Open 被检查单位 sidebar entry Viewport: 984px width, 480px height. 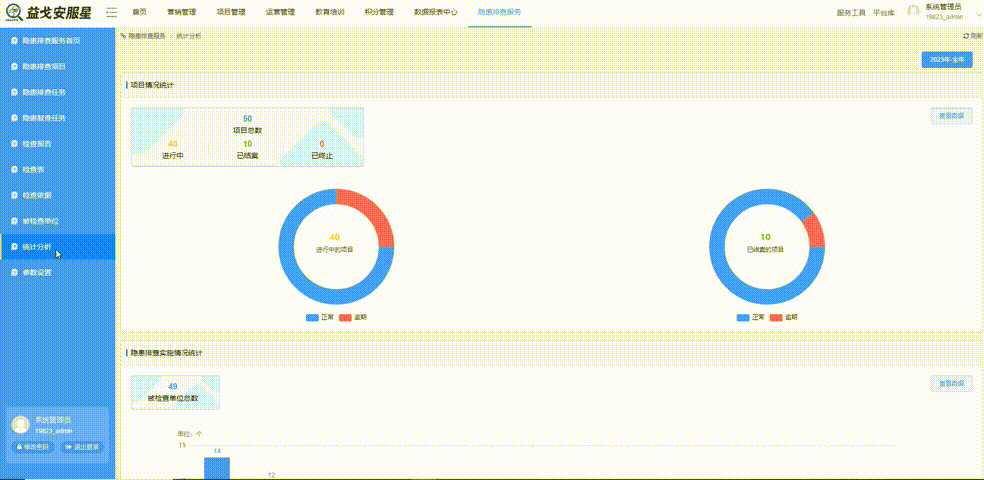pyautogui.click(x=57, y=221)
